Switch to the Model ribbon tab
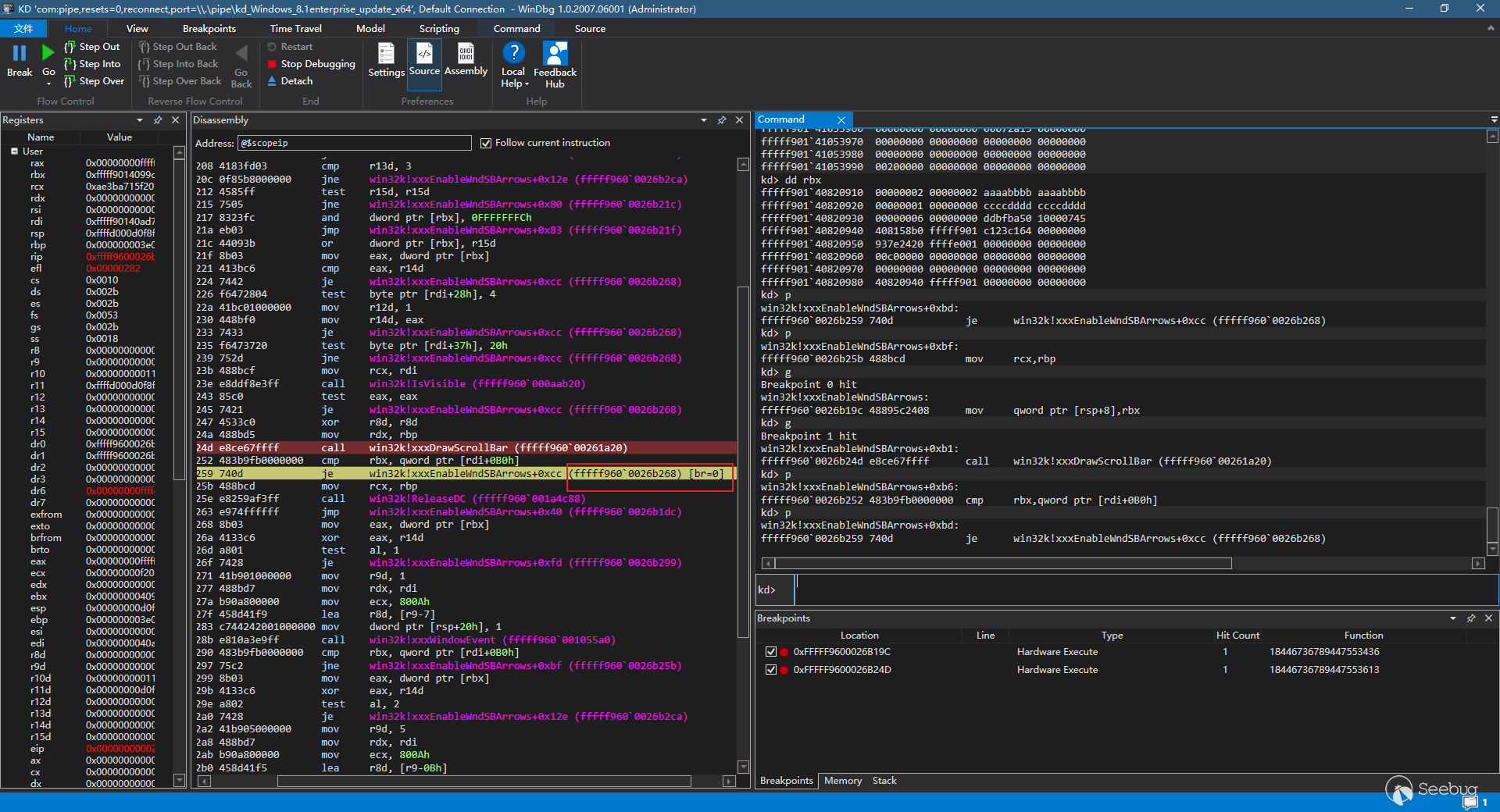1500x812 pixels. (370, 29)
